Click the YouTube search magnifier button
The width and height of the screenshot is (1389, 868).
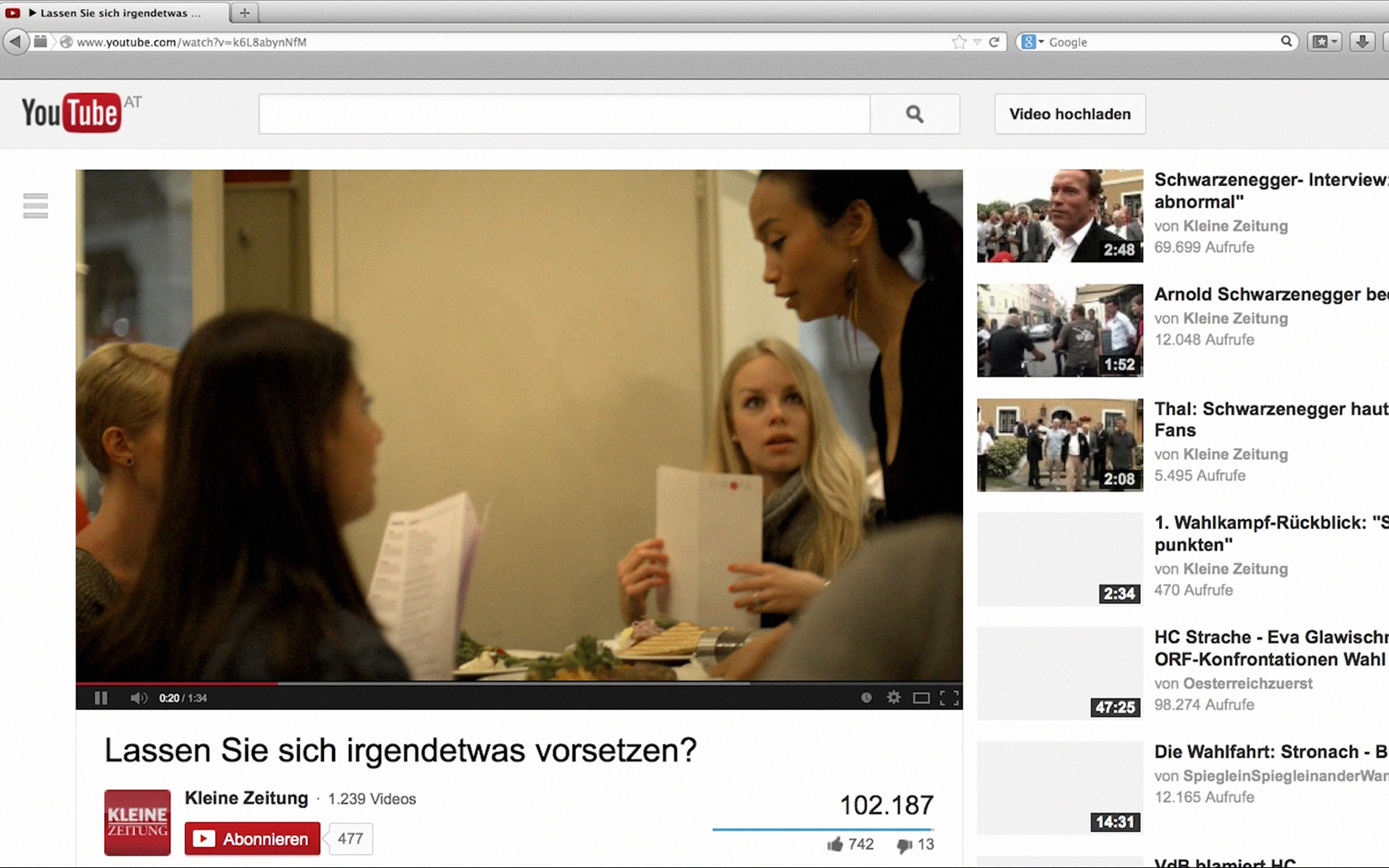(914, 114)
